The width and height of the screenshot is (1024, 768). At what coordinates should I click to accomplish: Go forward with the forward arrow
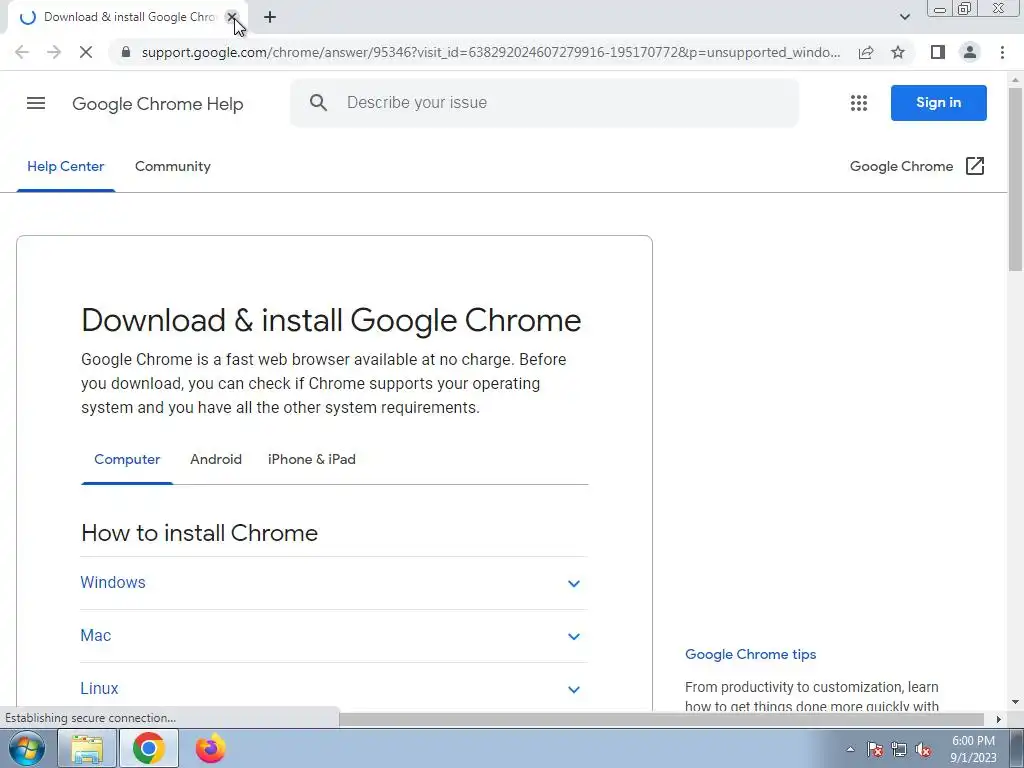54,52
